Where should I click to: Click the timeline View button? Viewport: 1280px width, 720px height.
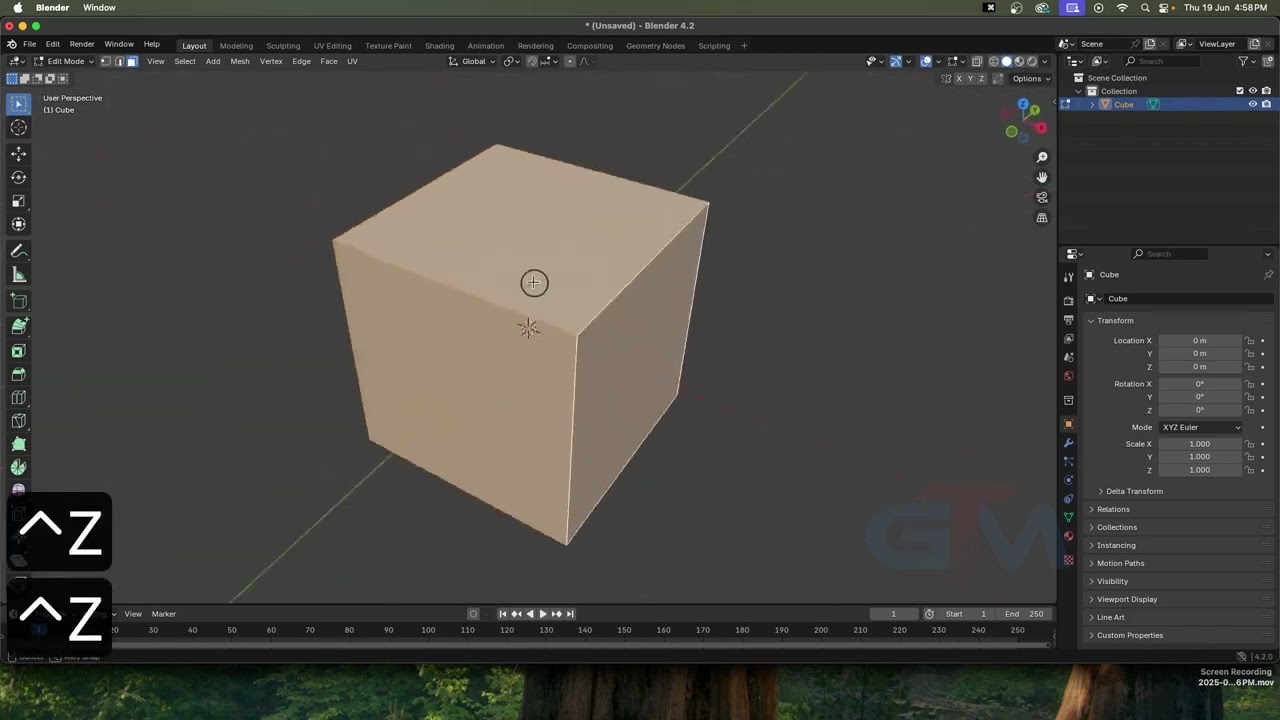click(x=133, y=614)
